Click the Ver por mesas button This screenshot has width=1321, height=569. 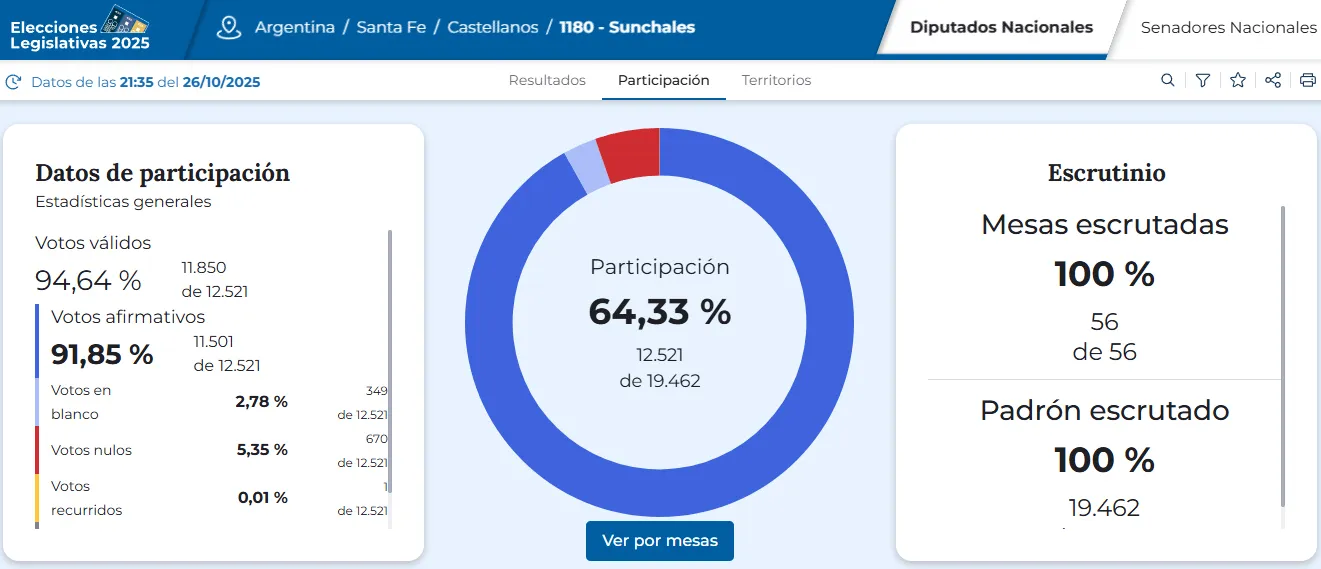coord(659,541)
